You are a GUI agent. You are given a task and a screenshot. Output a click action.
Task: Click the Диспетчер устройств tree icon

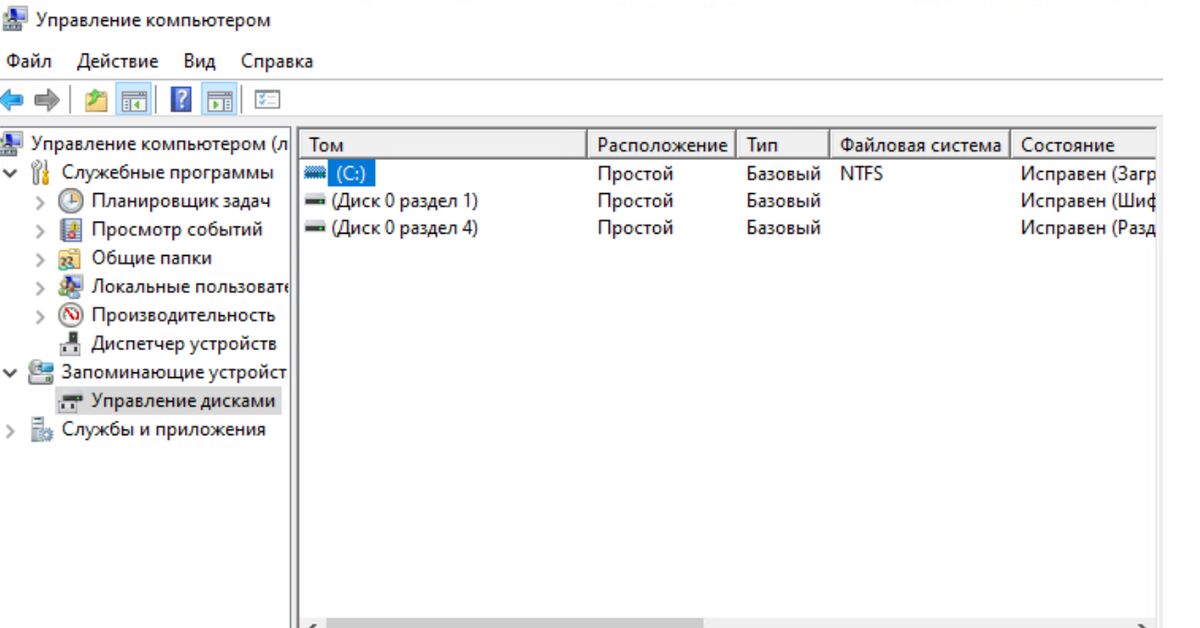click(71, 344)
